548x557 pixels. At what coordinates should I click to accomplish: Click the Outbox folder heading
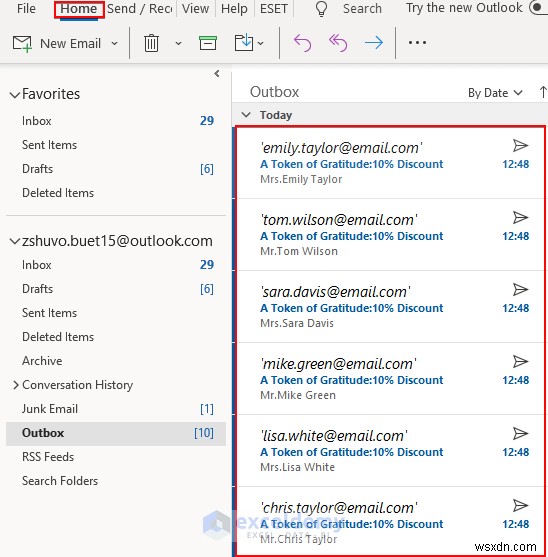[274, 92]
